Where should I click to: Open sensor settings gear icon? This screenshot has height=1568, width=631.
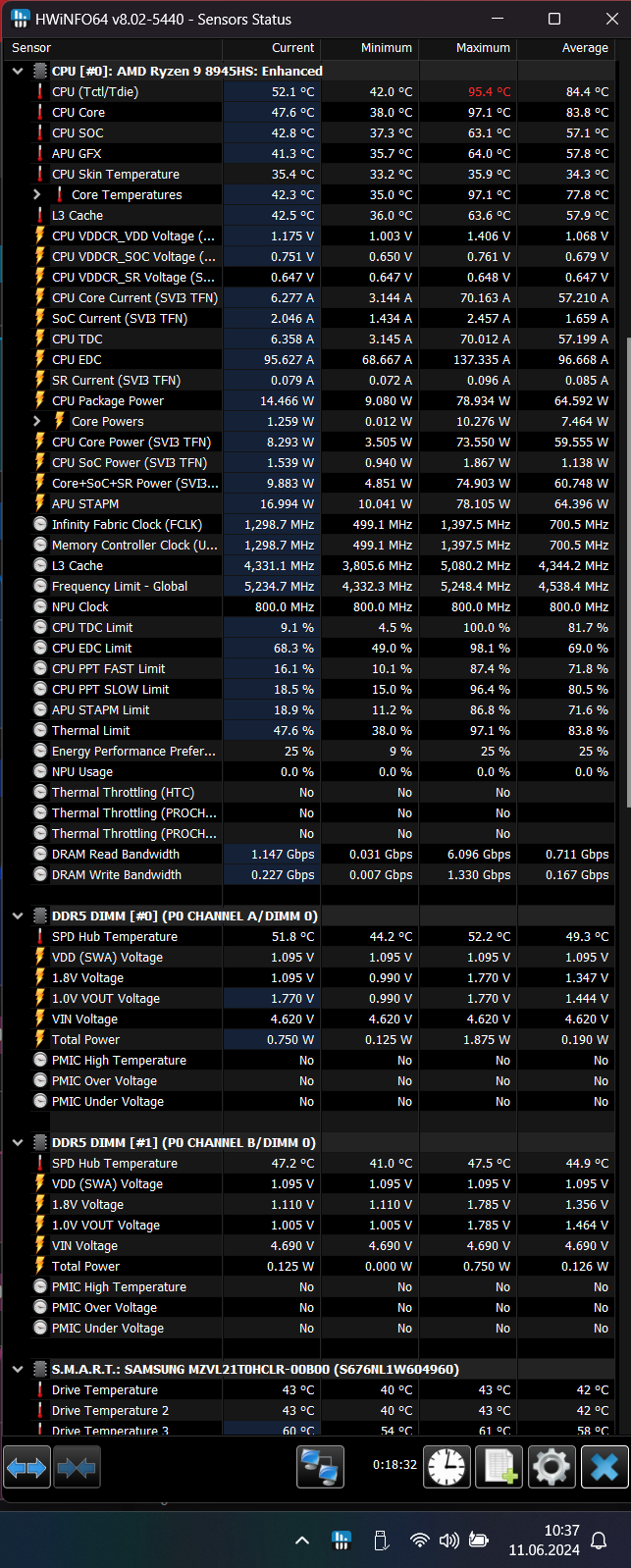pyautogui.click(x=551, y=1468)
